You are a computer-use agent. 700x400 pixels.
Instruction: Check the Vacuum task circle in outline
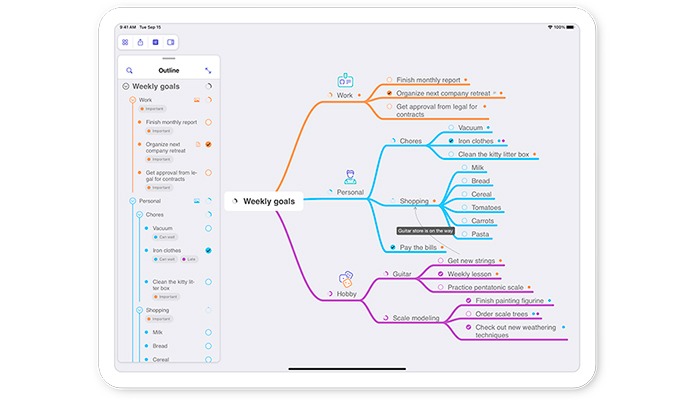208,229
